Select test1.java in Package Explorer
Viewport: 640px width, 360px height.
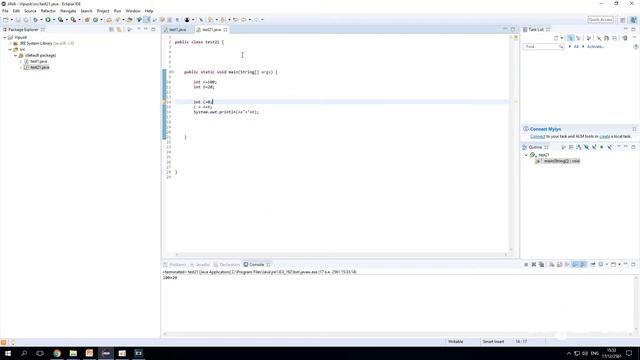(x=38, y=61)
